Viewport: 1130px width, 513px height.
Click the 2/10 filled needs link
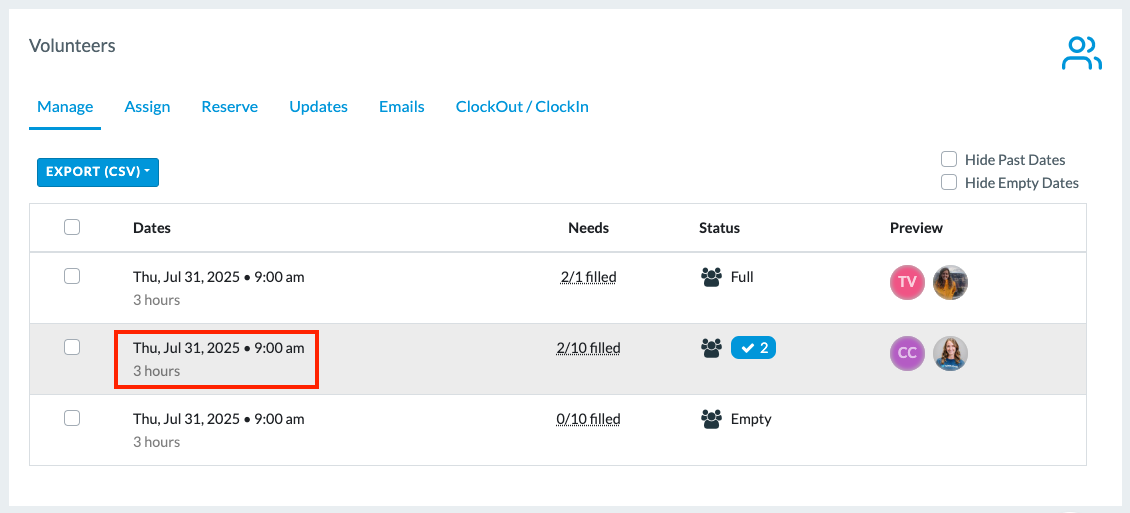pos(589,348)
